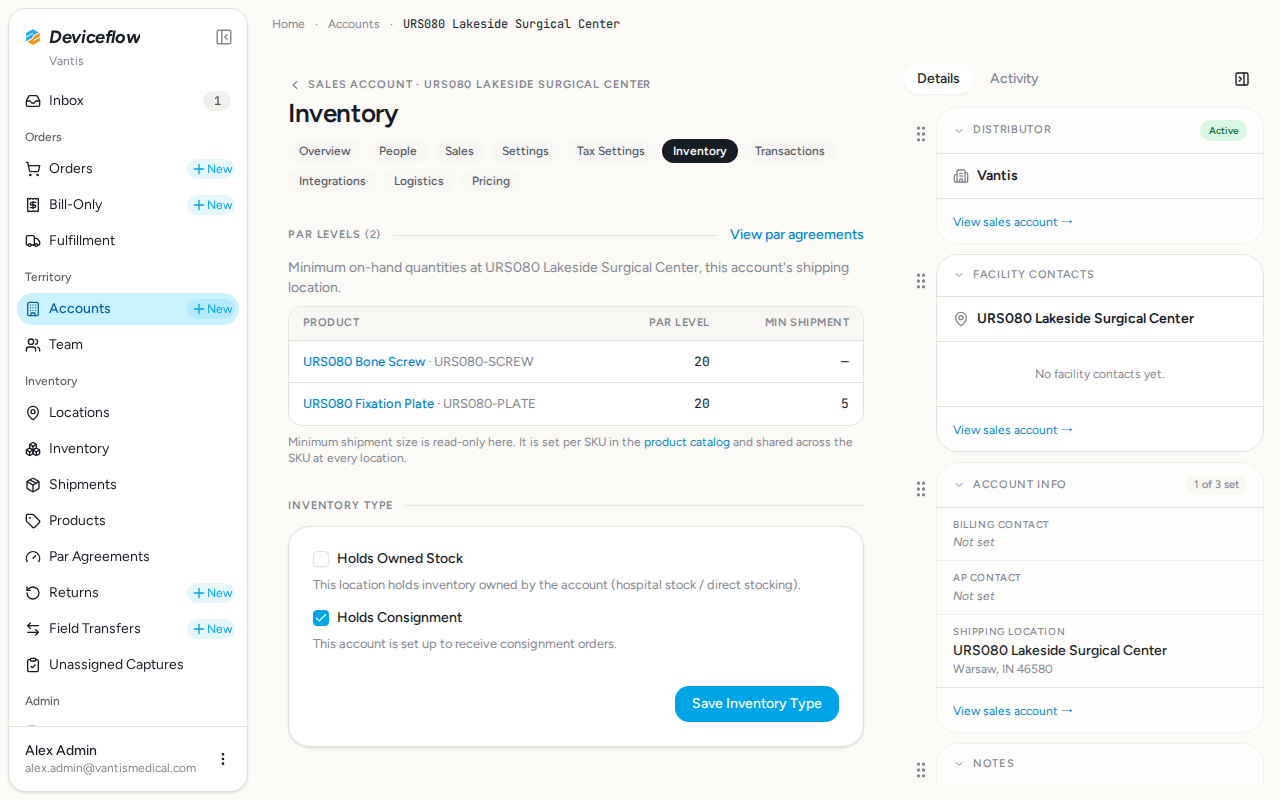Viewport: 1280px width, 800px height.
Task: Click the Accounts building icon
Action: click(x=33, y=309)
